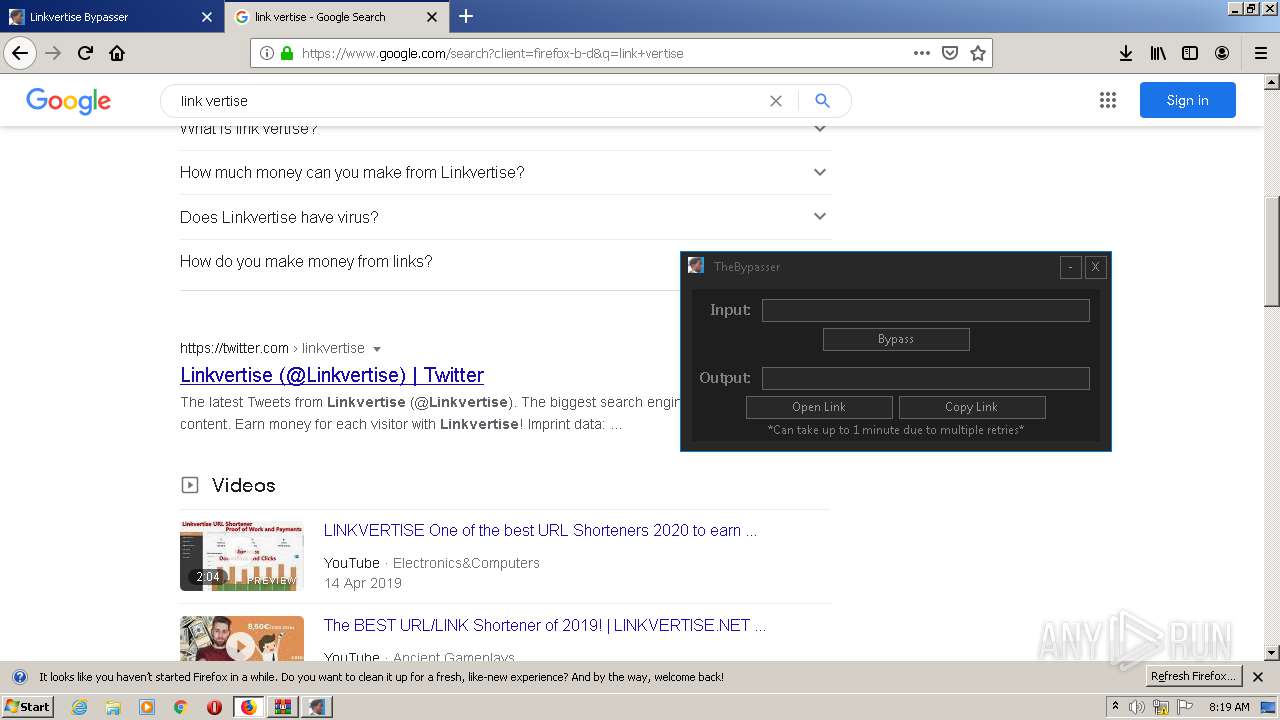Click the taskbar clock showing 8:19 AM
Image resolution: width=1280 pixels, height=720 pixels.
pyautogui.click(x=1229, y=707)
